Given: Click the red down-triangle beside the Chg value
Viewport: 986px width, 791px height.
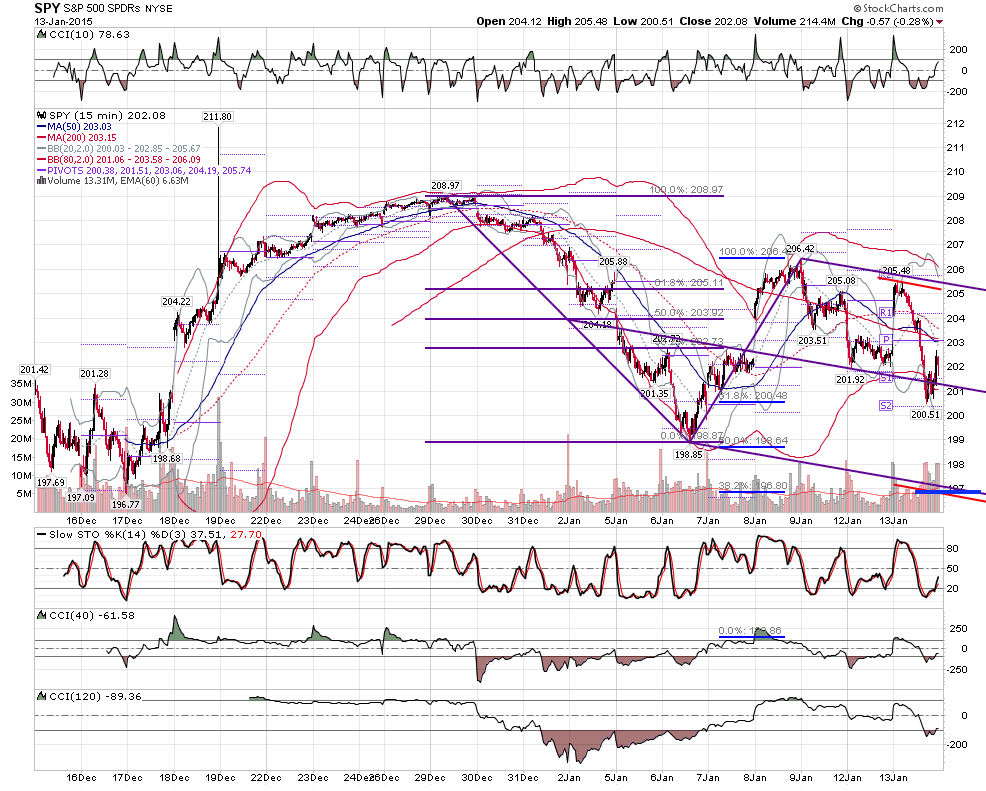Looking at the screenshot, I should (939, 22).
